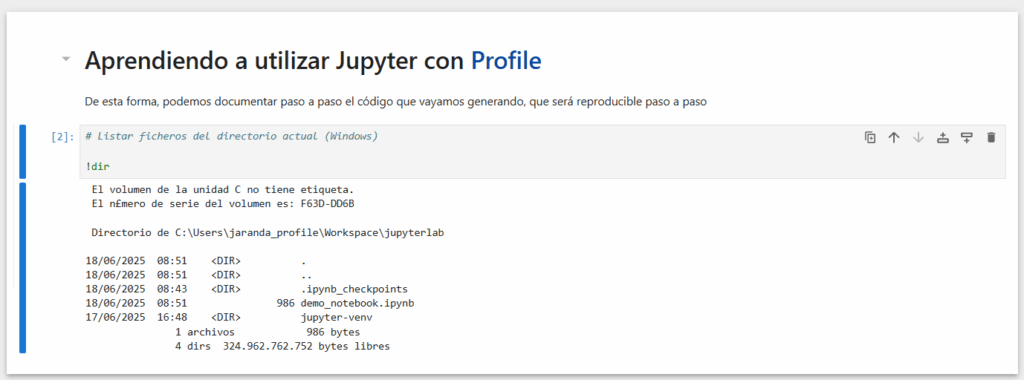The width and height of the screenshot is (1024, 380).
Task: Click the jupyter-venv directory entry
Action: pos(334,318)
